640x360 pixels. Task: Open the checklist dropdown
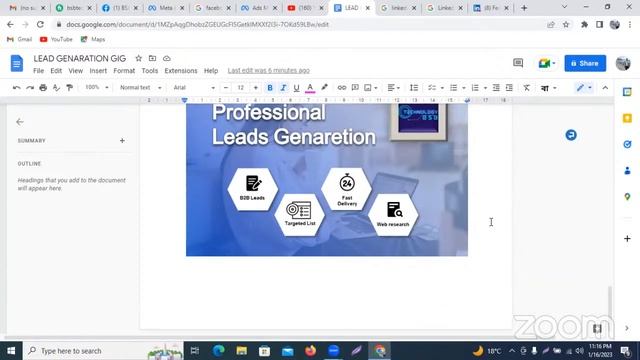436,88
